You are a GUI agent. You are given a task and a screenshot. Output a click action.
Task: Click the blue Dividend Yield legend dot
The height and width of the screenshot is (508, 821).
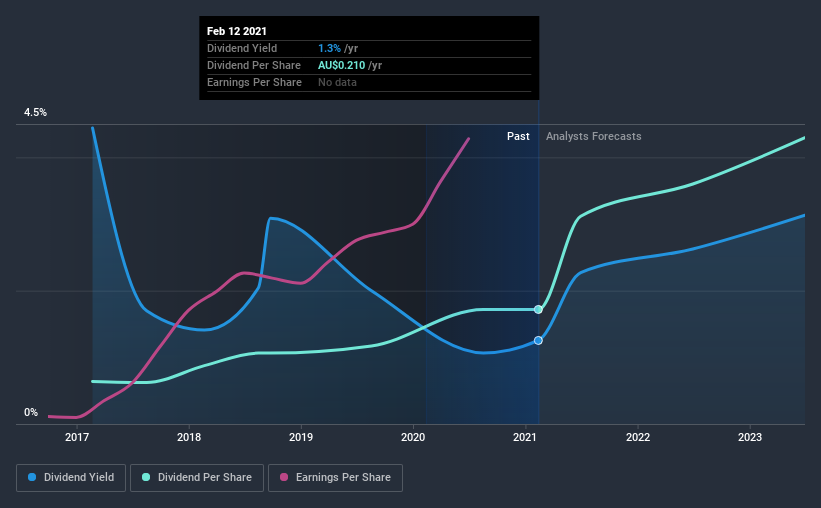pos(32,477)
